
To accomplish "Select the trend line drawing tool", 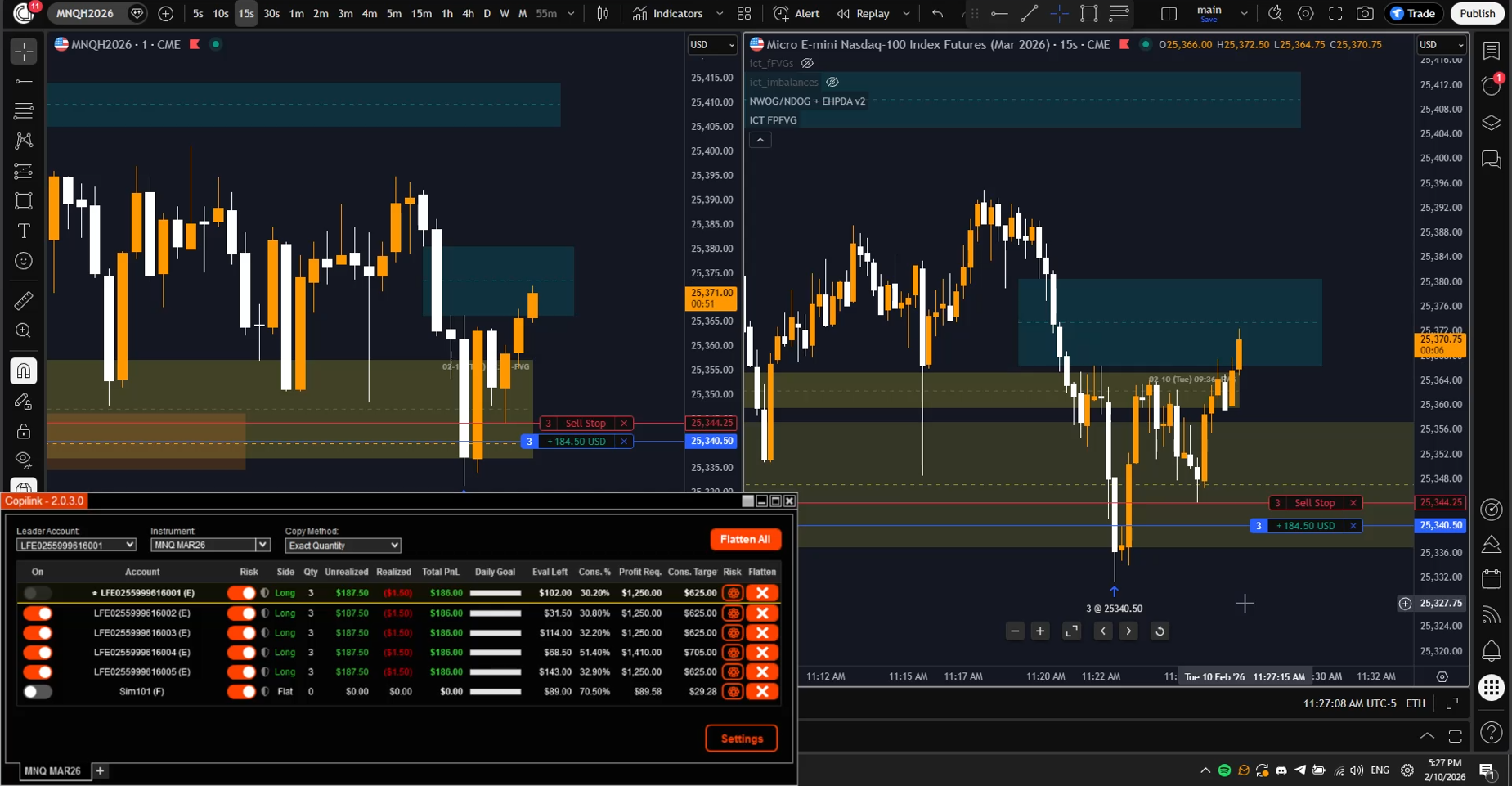I will point(23,81).
